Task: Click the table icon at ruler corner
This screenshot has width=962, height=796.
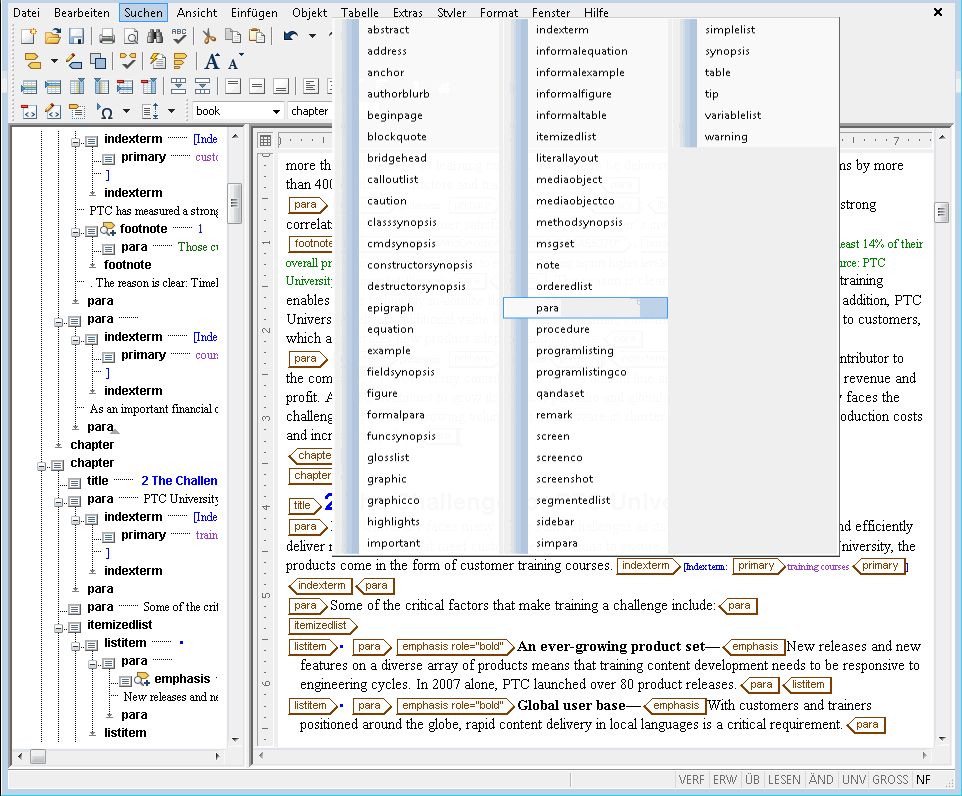Action: (265, 140)
